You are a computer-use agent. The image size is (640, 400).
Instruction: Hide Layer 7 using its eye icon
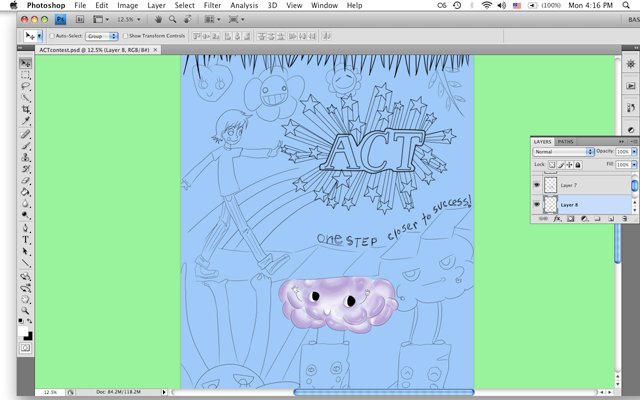coord(537,186)
